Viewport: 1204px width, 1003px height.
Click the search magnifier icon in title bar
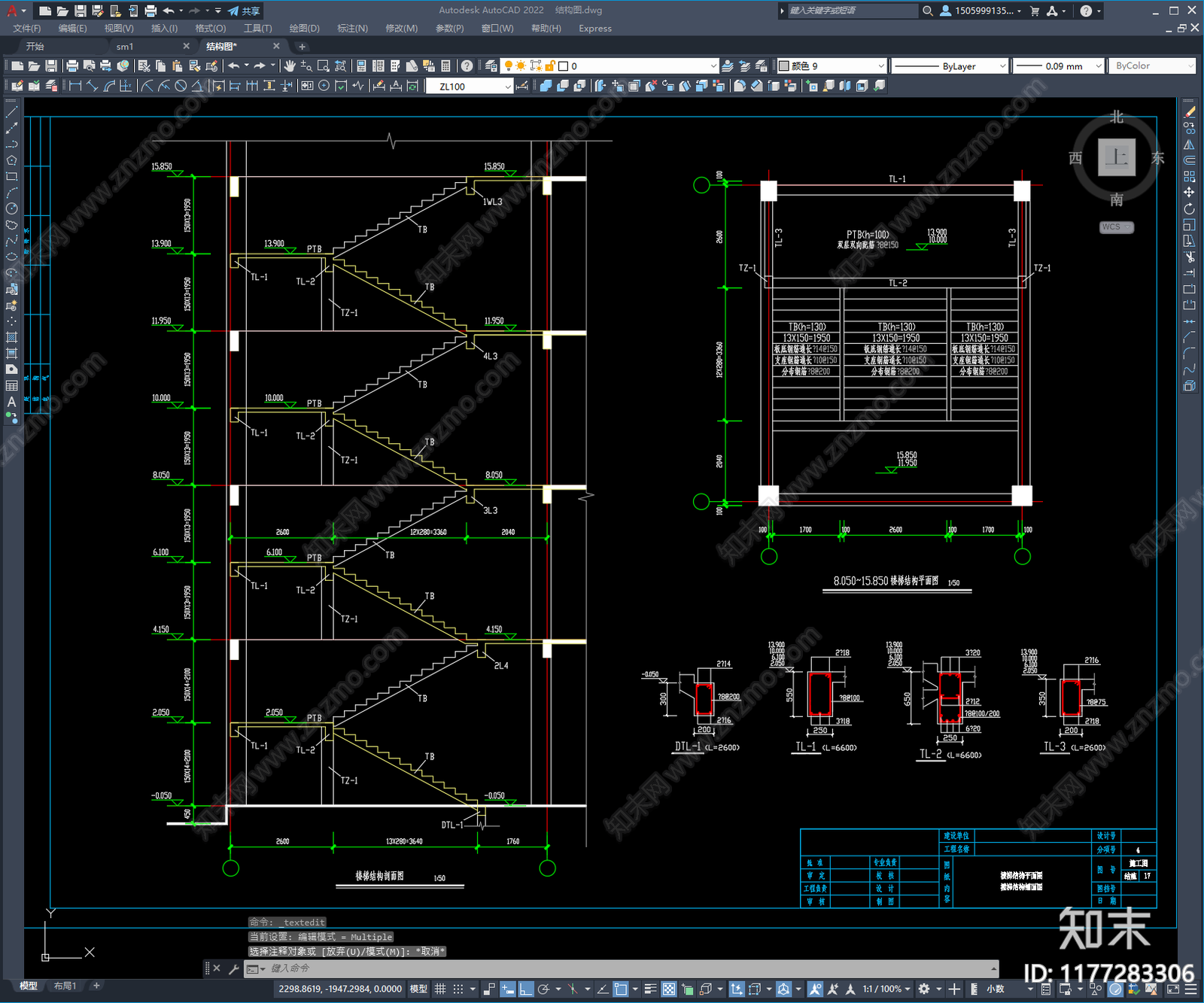click(928, 11)
